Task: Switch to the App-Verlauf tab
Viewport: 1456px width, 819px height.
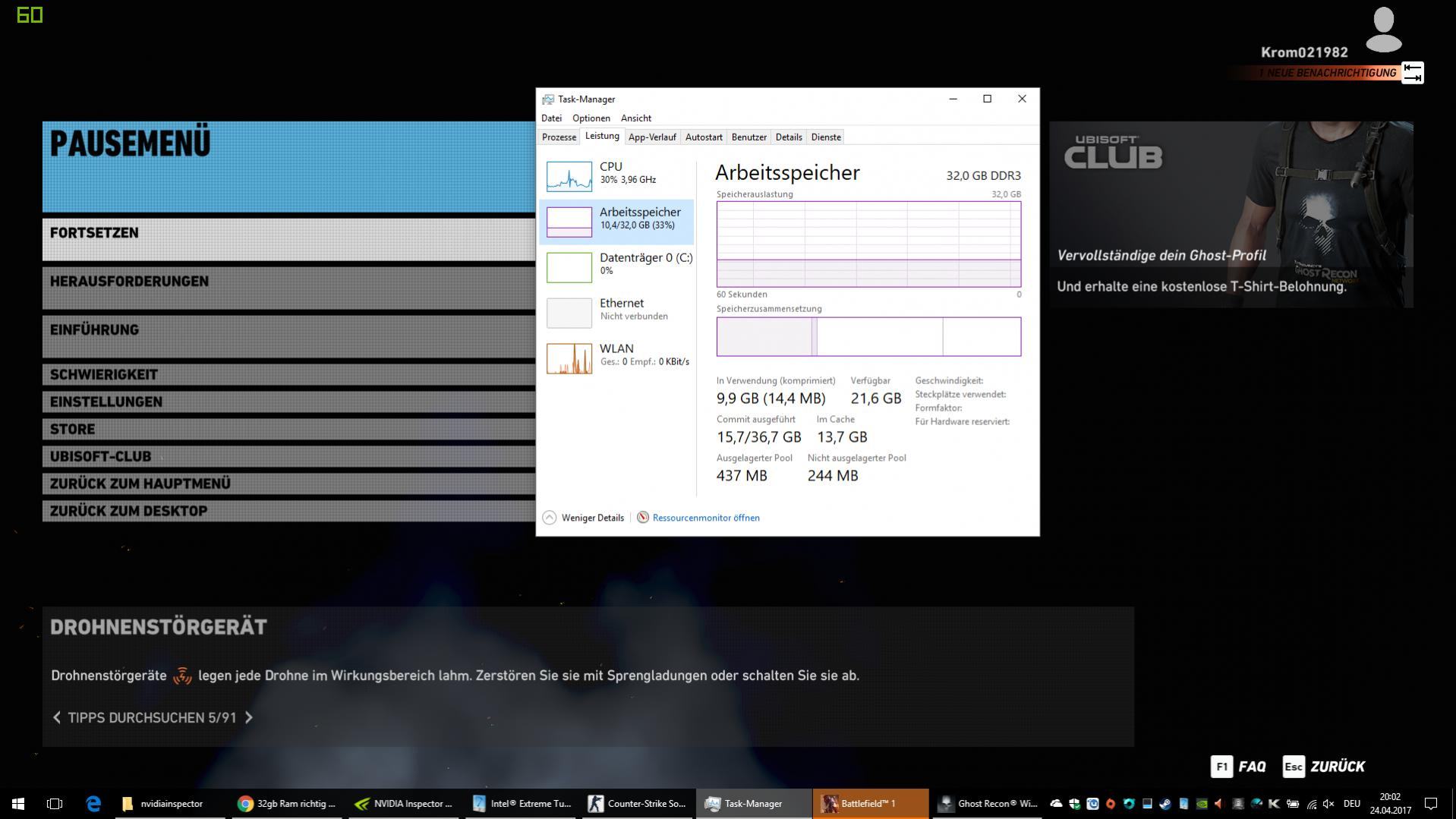Action: [x=652, y=137]
